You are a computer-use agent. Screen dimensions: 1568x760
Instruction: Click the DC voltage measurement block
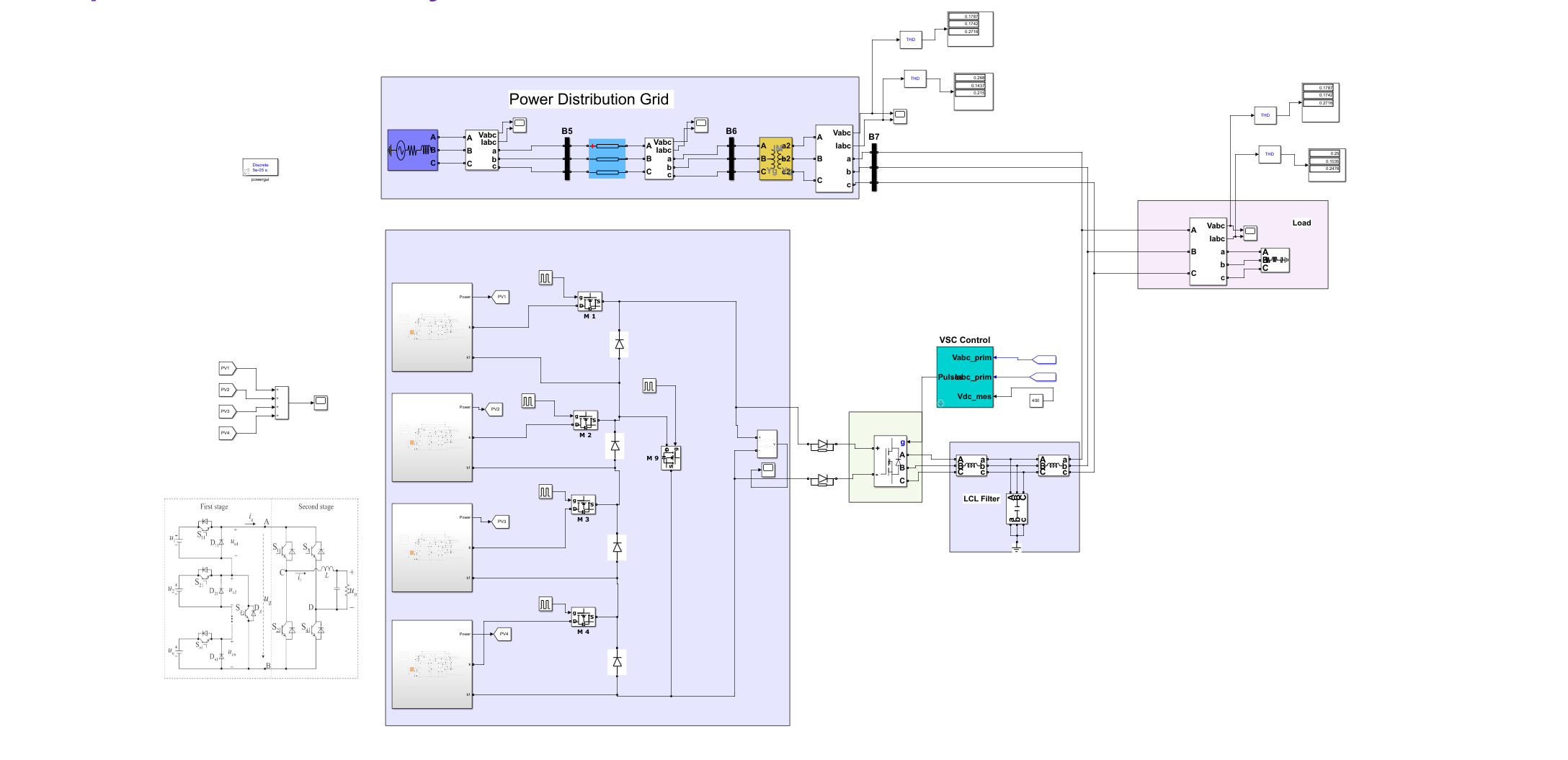[x=767, y=444]
